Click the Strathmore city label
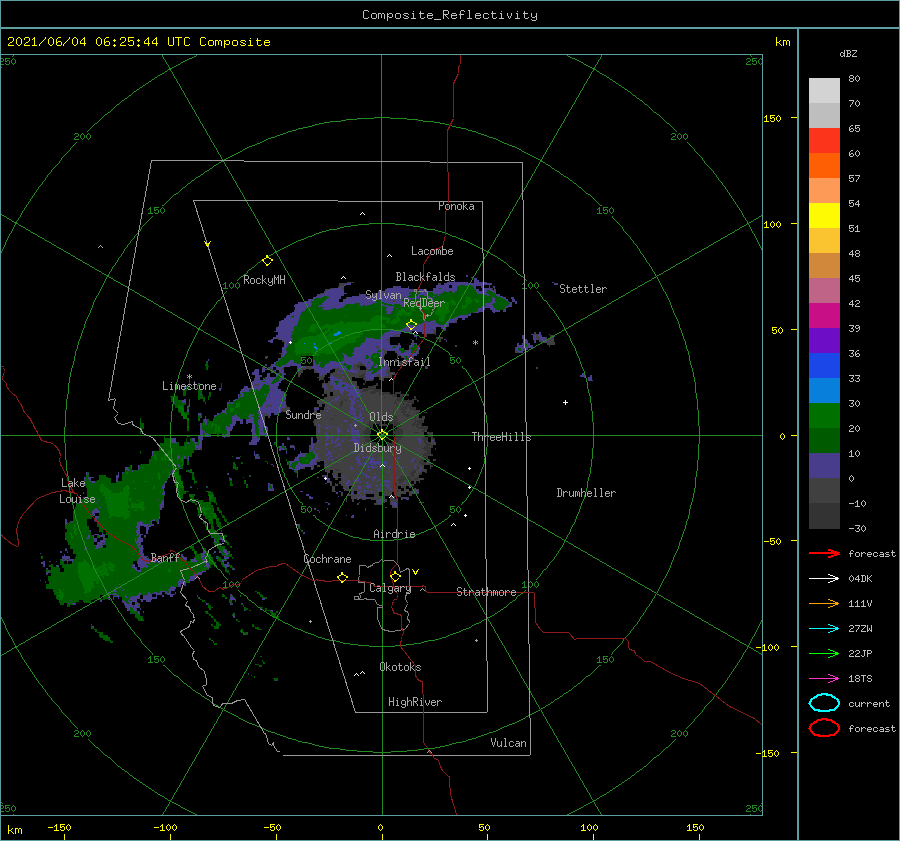Image resolution: width=900 pixels, height=841 pixels. (486, 592)
